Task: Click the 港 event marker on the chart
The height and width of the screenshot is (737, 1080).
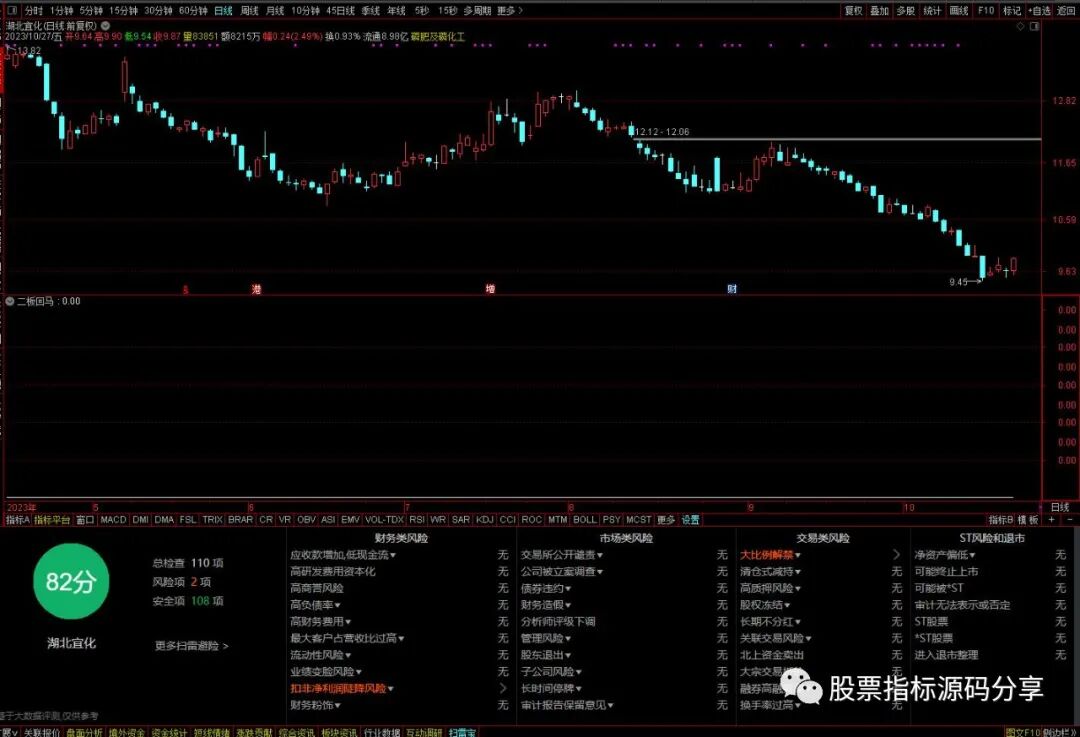Action: [256, 289]
